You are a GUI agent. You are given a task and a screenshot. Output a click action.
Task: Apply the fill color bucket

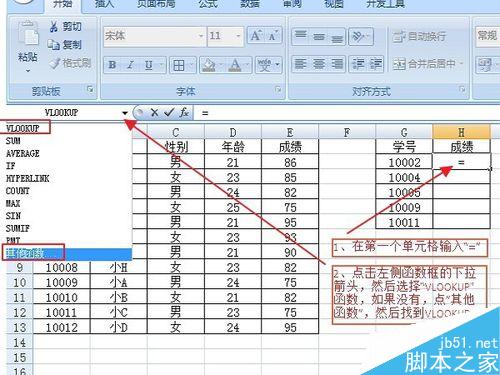click(209, 65)
